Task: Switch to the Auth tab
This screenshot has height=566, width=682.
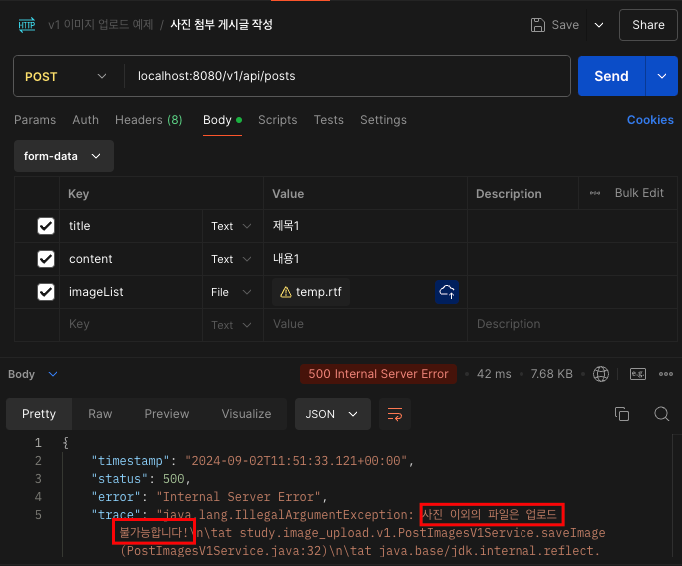Action: point(85,120)
